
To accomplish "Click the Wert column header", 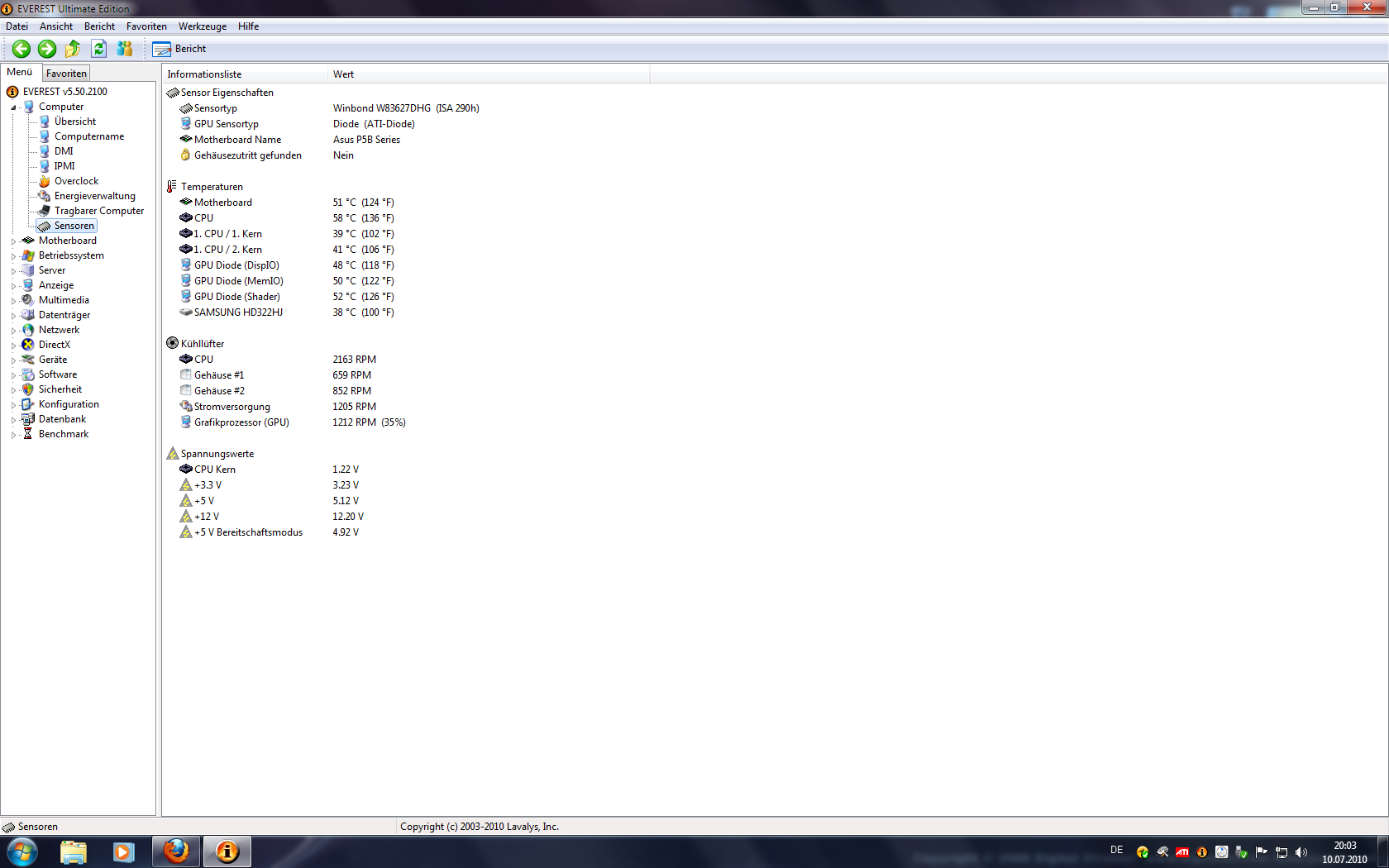I will tap(489, 74).
